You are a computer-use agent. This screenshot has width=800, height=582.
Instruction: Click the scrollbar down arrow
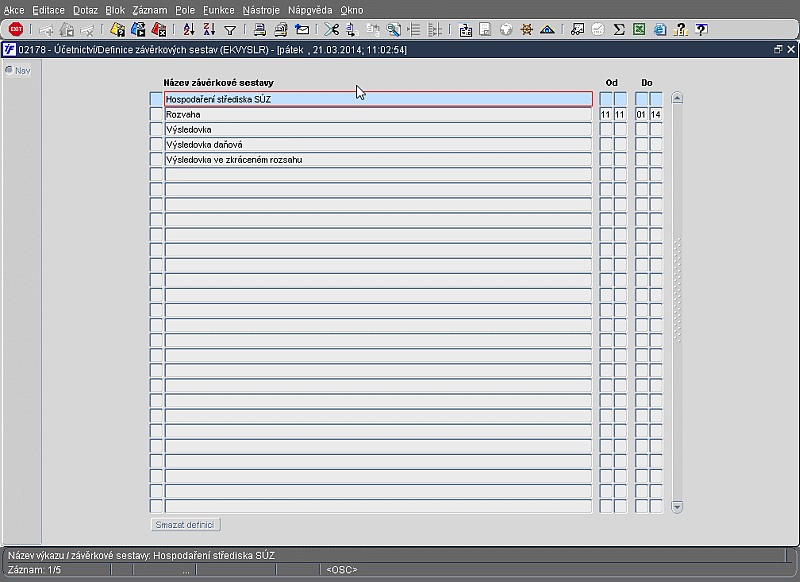point(677,507)
